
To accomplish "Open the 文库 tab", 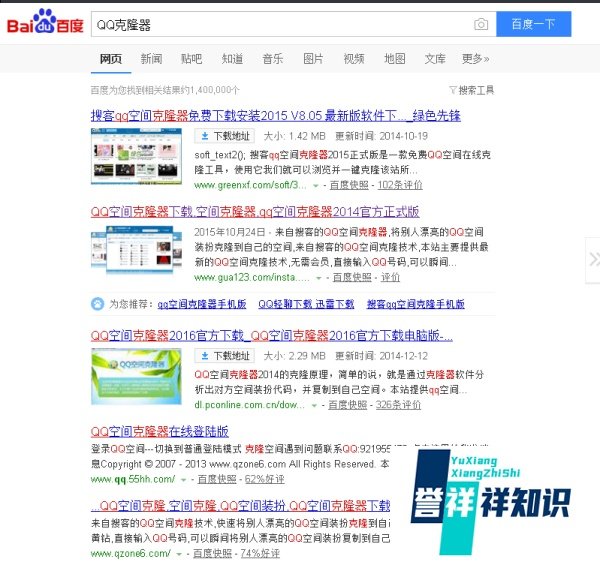I will (x=435, y=59).
